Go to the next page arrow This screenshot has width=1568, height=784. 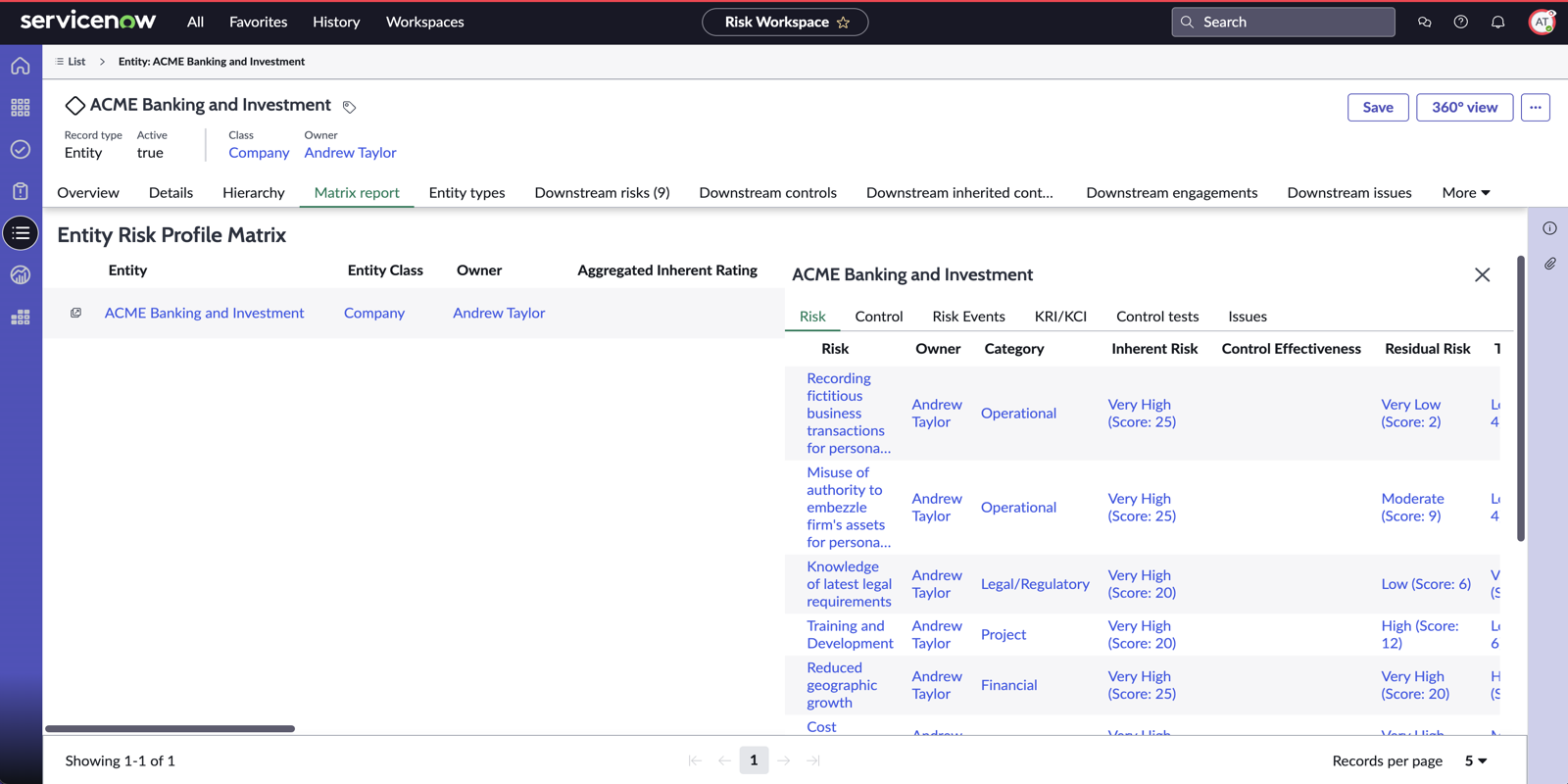pyautogui.click(x=784, y=760)
